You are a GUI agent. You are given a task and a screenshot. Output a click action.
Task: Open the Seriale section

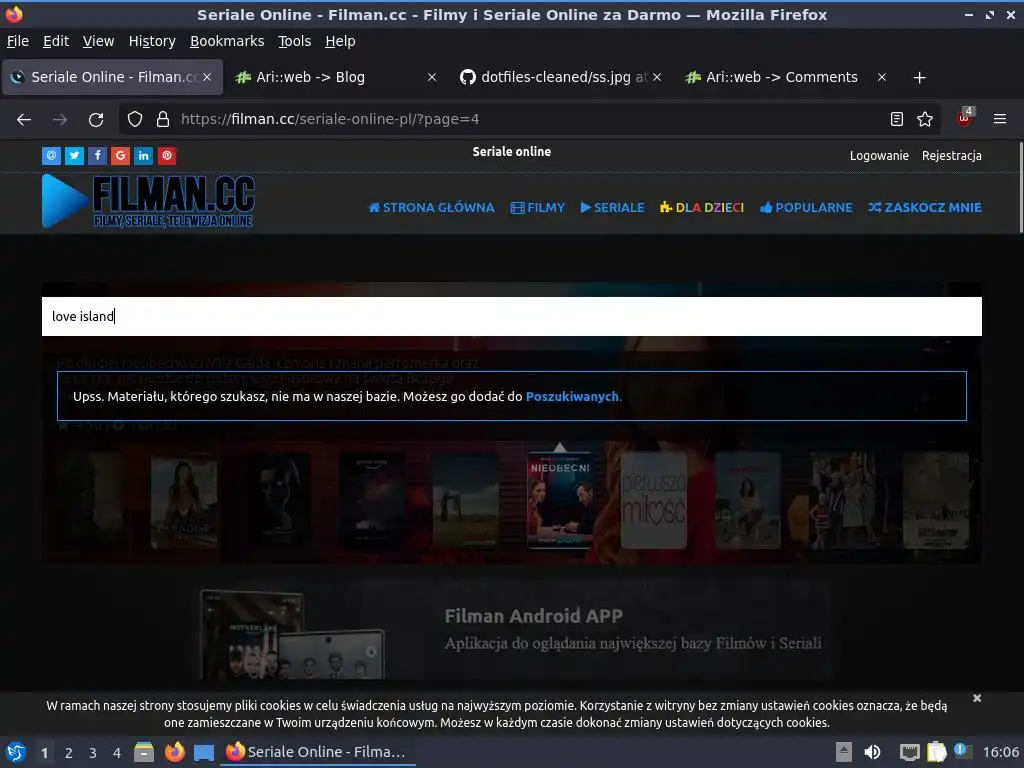click(613, 208)
